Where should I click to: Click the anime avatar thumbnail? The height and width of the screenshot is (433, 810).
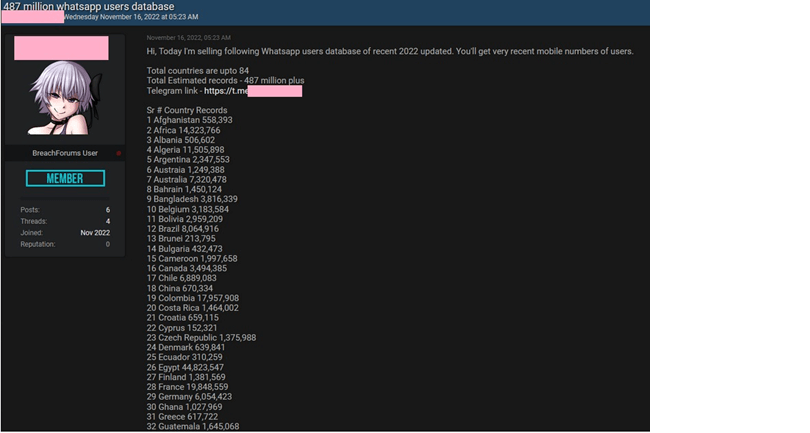tap(65, 98)
